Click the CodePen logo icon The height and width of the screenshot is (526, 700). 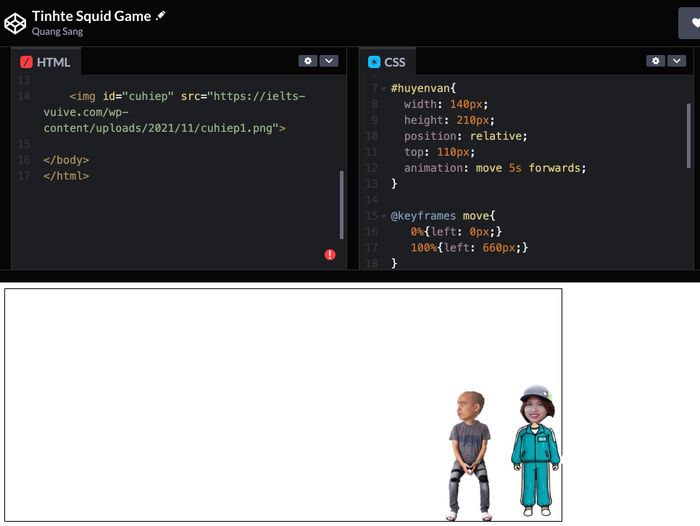pyautogui.click(x=15, y=23)
